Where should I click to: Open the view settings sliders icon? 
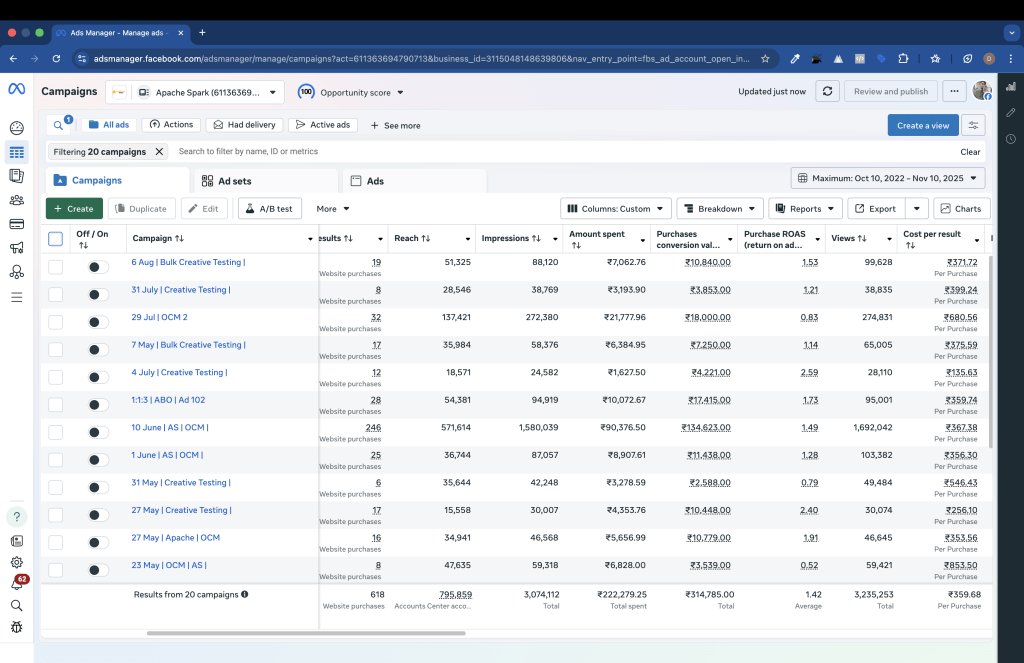972,125
